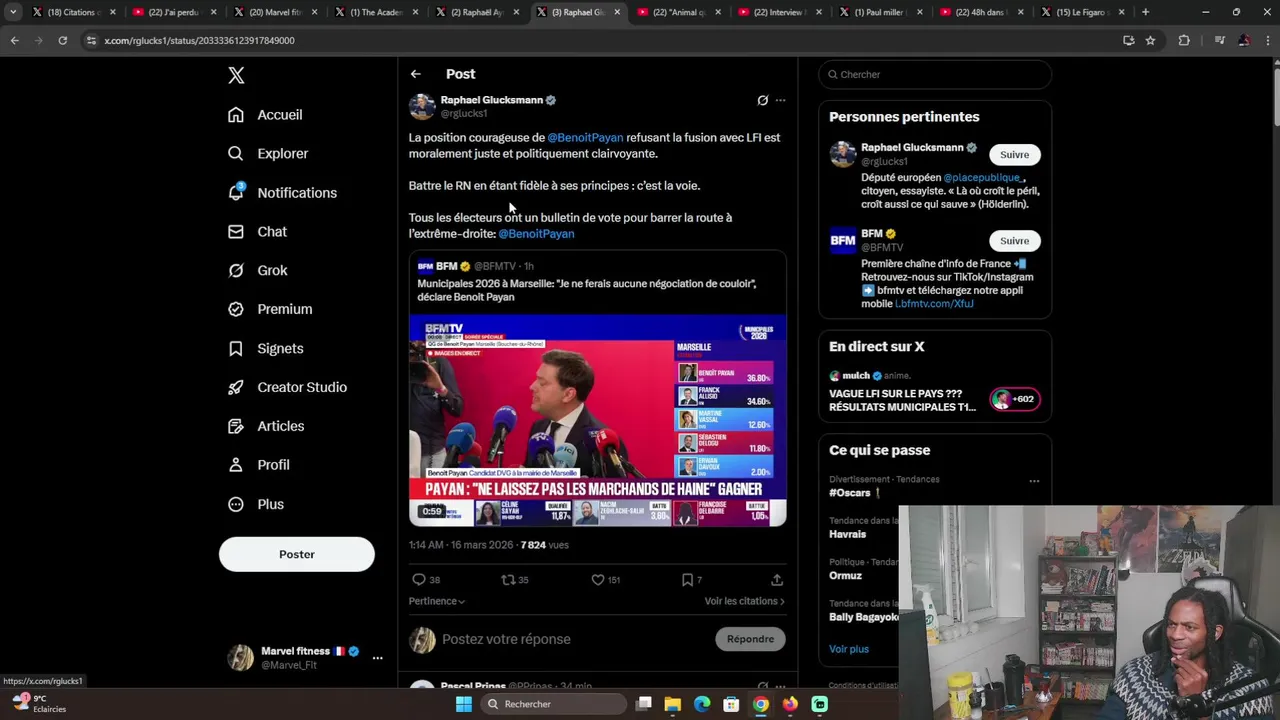Click the Poster button
This screenshot has height=720, width=1280.
[297, 554]
